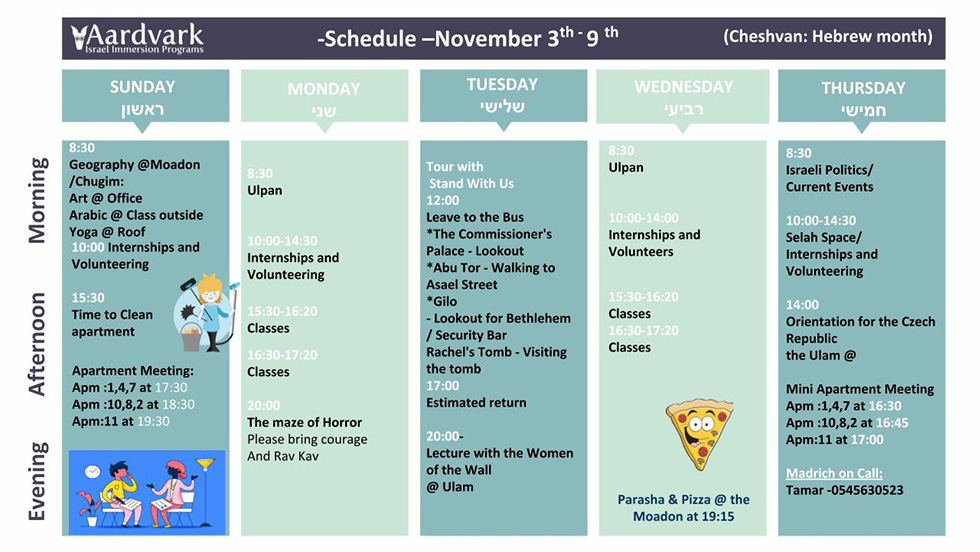Select the MONDAY column header

(324, 96)
